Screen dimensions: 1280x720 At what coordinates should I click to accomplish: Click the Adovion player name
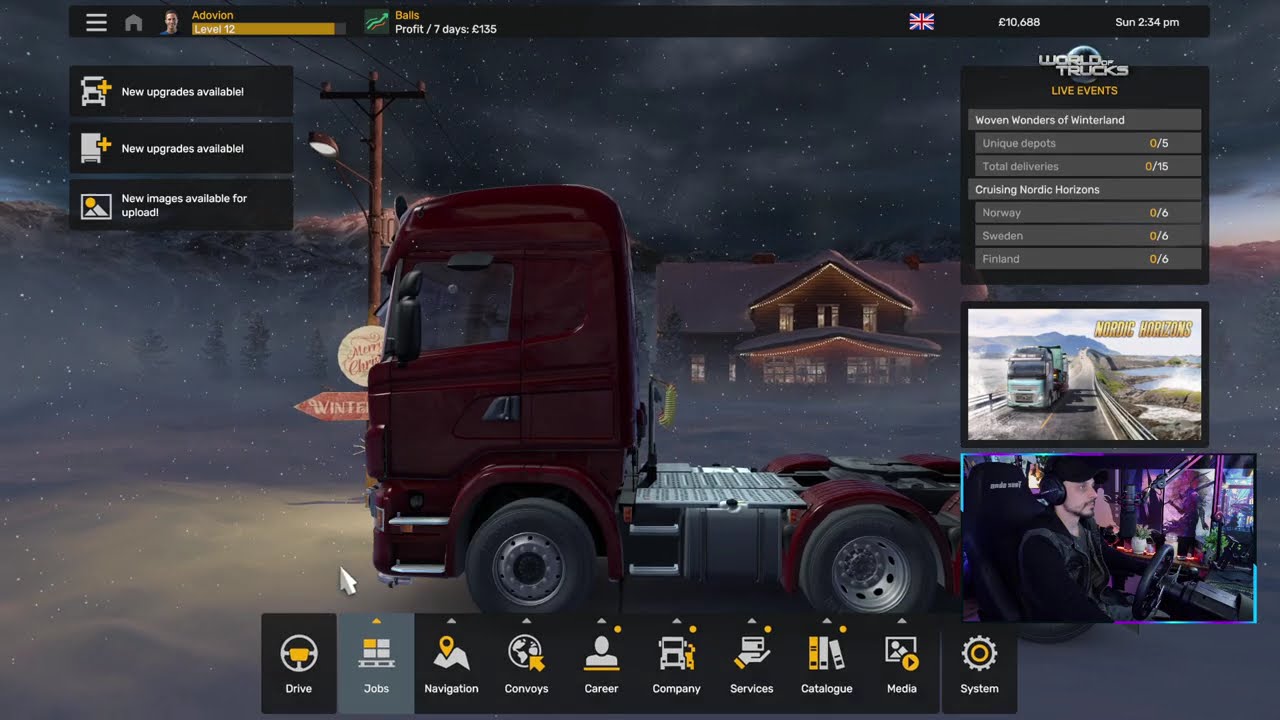click(x=213, y=15)
